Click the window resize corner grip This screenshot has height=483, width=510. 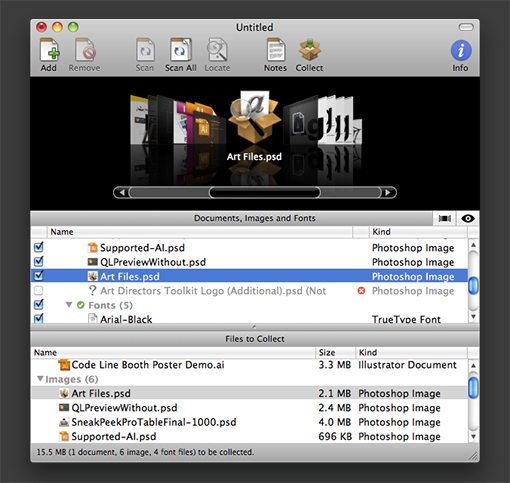473,456
